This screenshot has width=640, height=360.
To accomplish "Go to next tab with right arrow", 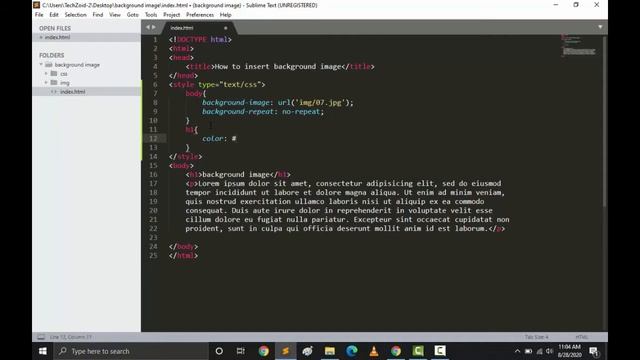I will [154, 27].
